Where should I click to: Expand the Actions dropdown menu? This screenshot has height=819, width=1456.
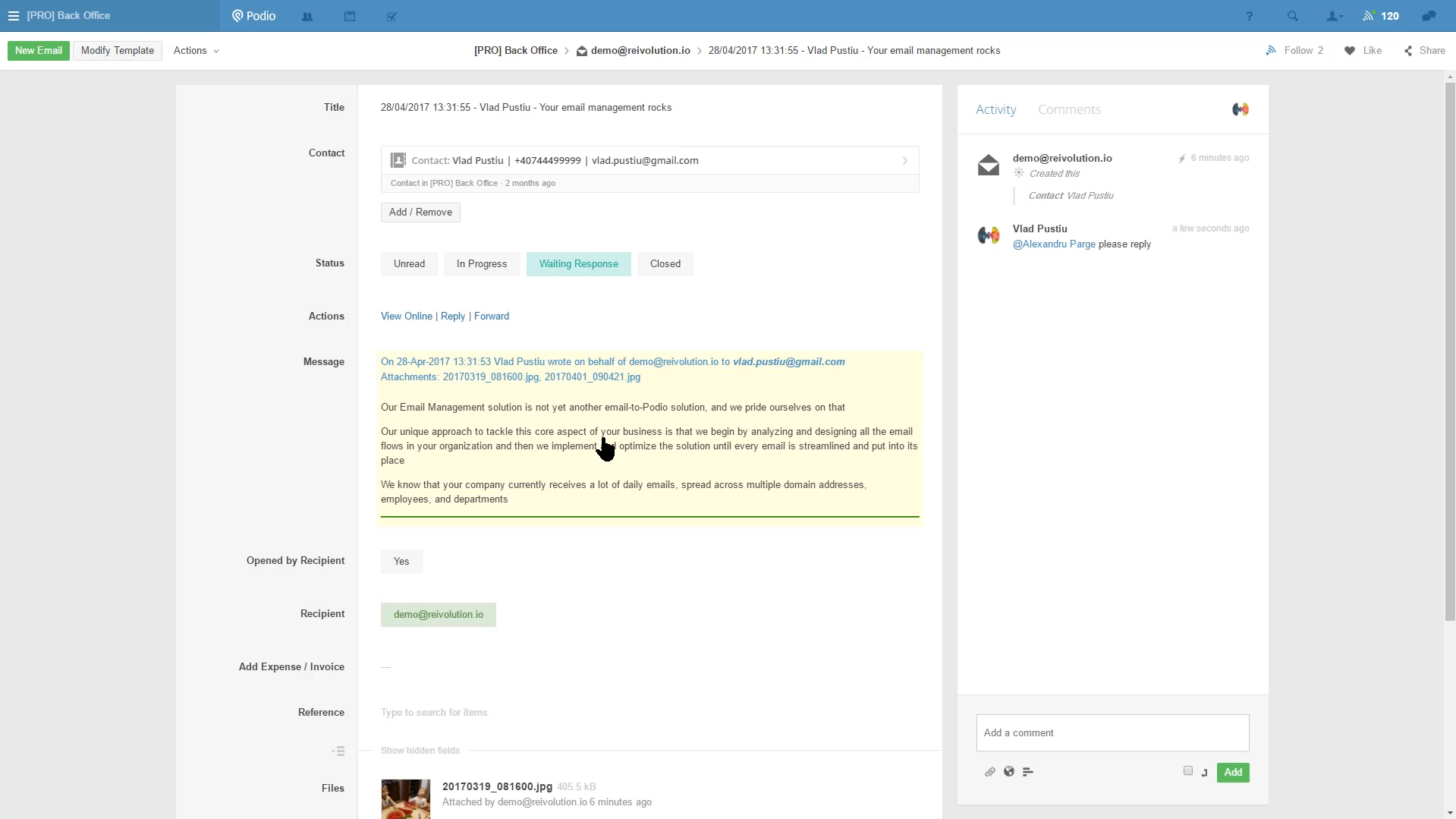pyautogui.click(x=196, y=51)
